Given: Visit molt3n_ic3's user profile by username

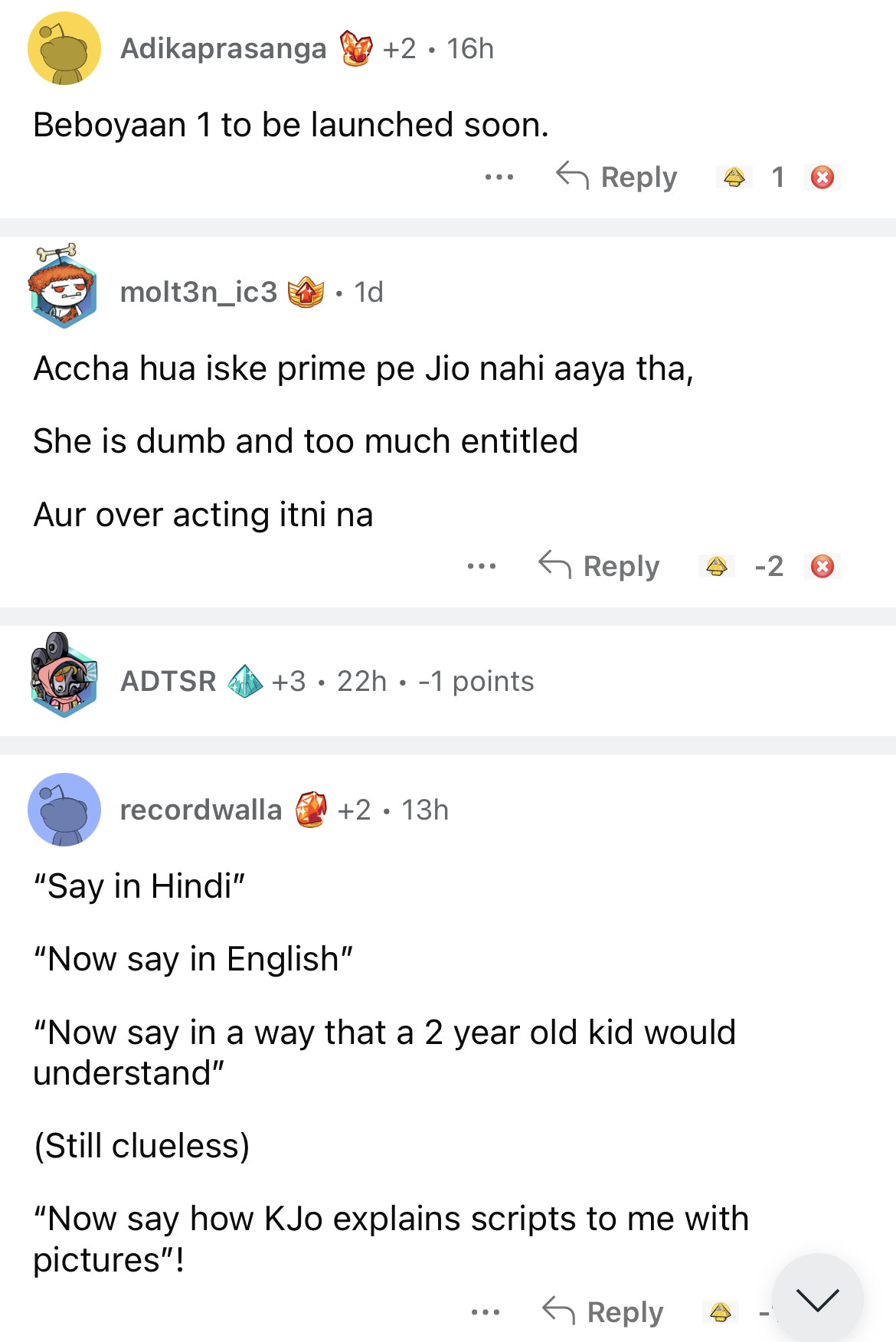Looking at the screenshot, I should click(x=198, y=292).
